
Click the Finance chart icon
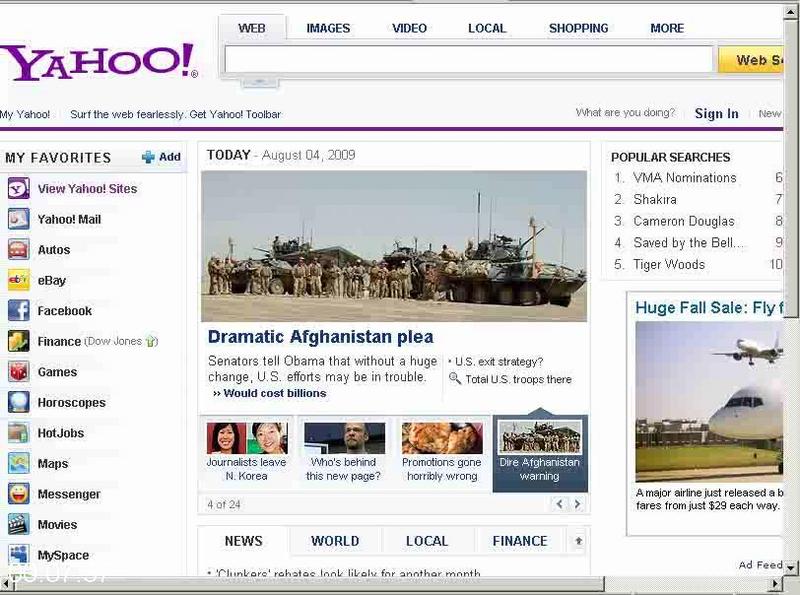(18, 341)
